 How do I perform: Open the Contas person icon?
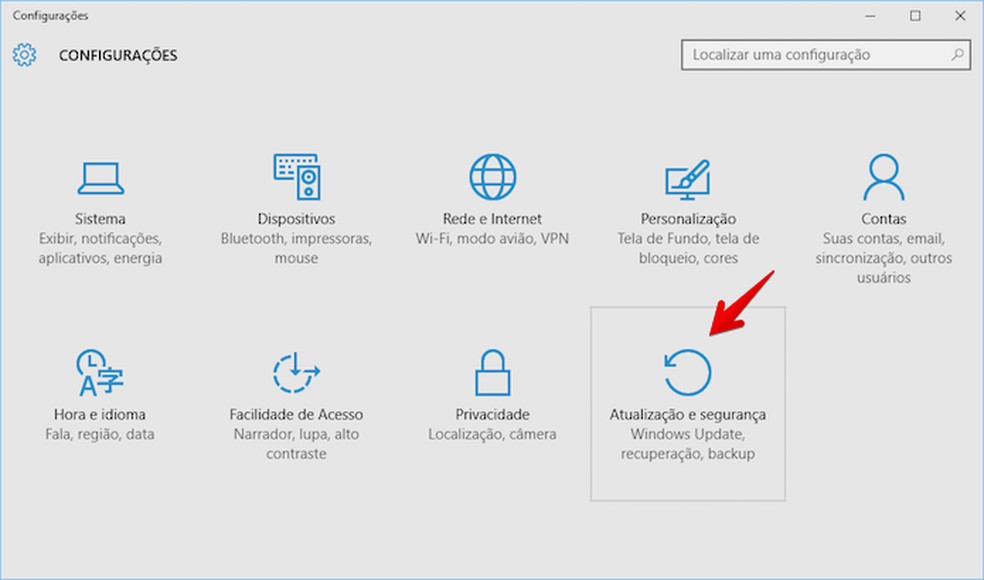point(884,177)
